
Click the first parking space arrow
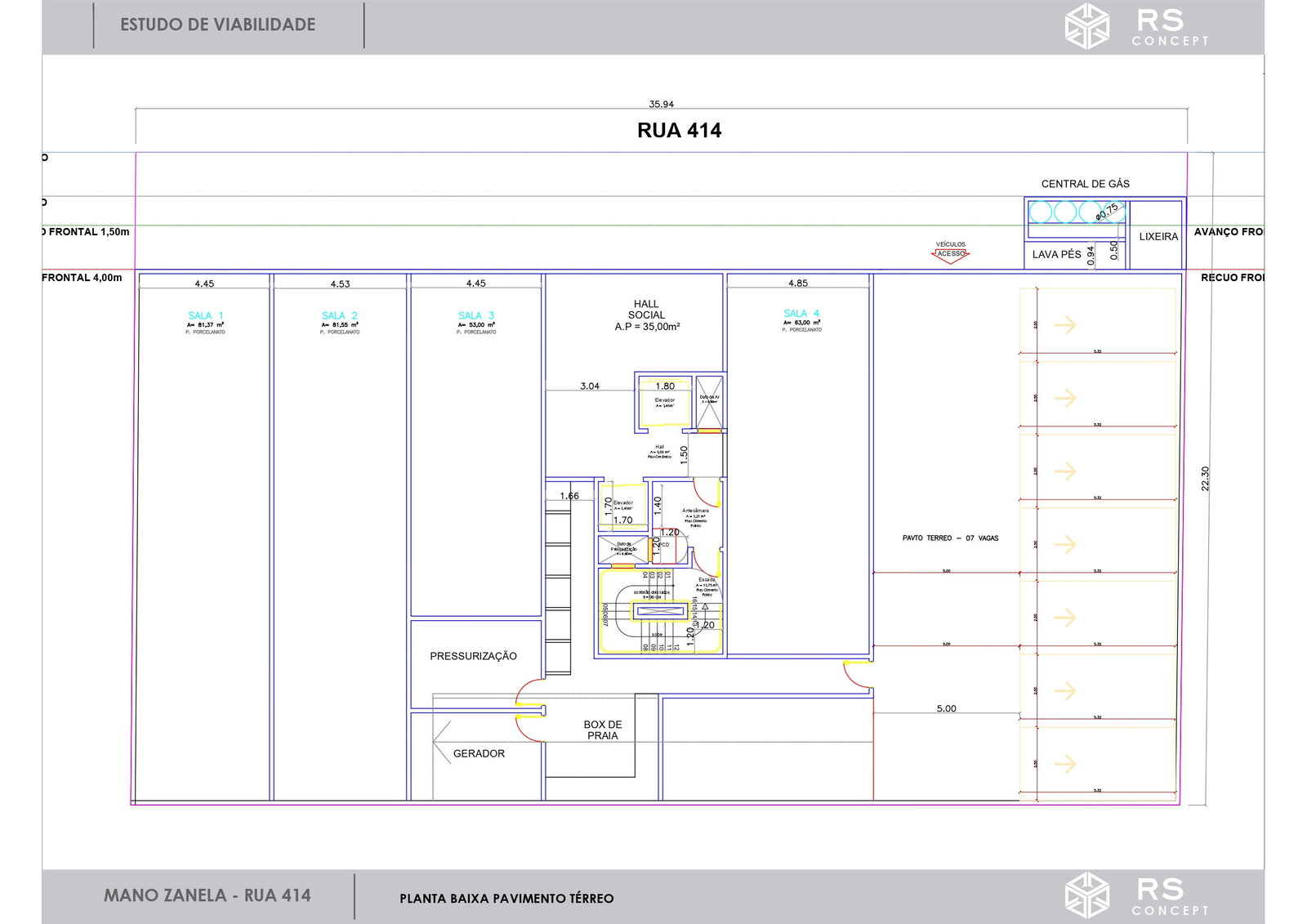(x=1065, y=325)
